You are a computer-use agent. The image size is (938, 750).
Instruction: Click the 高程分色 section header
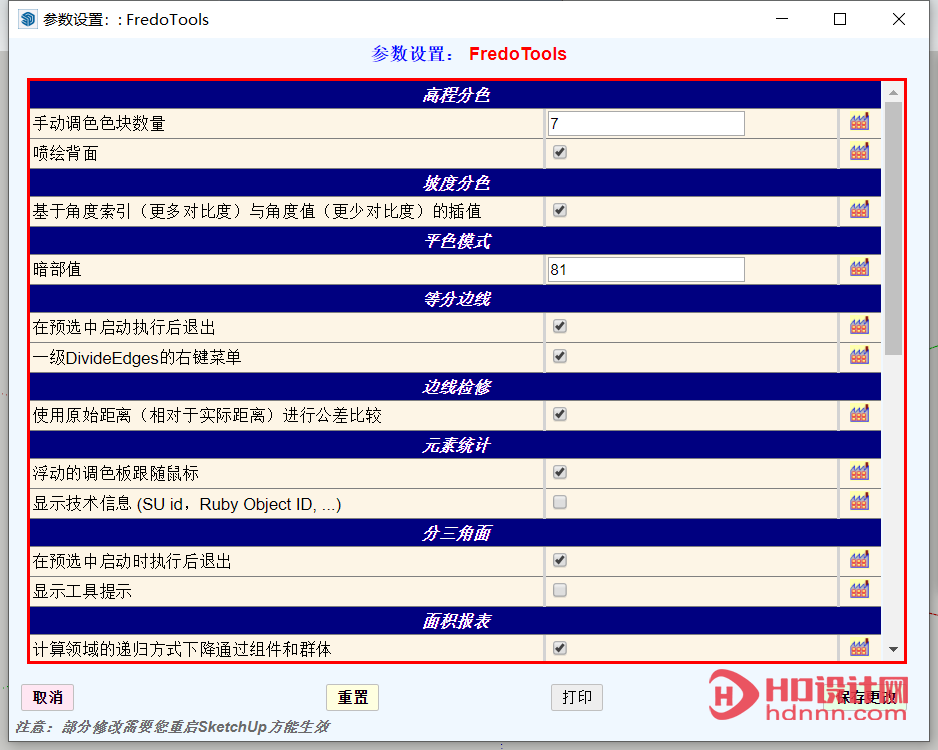point(455,94)
